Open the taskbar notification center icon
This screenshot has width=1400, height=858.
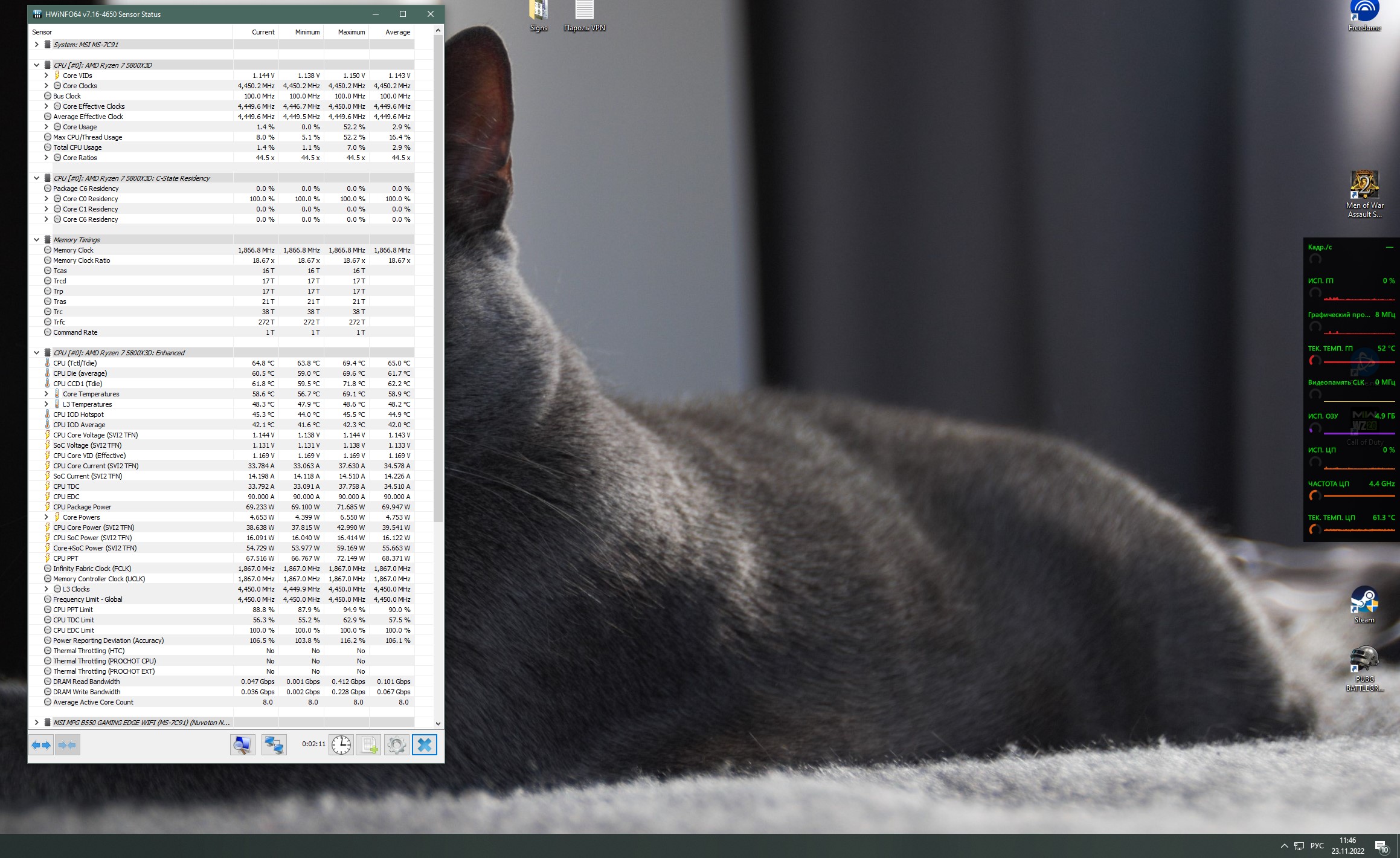click(1381, 847)
